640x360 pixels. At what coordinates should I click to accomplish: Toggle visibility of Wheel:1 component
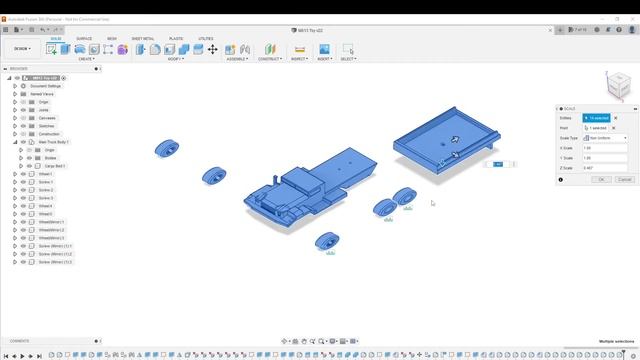pos(23,174)
